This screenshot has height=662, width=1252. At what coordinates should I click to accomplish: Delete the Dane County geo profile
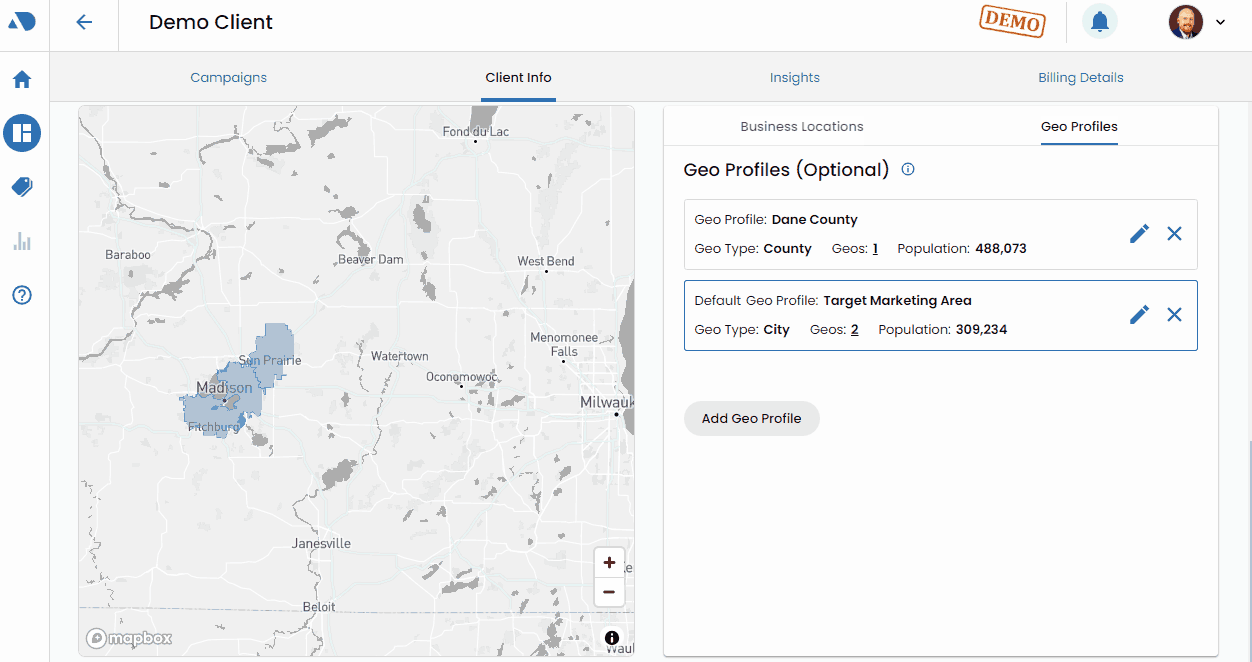[1174, 233]
